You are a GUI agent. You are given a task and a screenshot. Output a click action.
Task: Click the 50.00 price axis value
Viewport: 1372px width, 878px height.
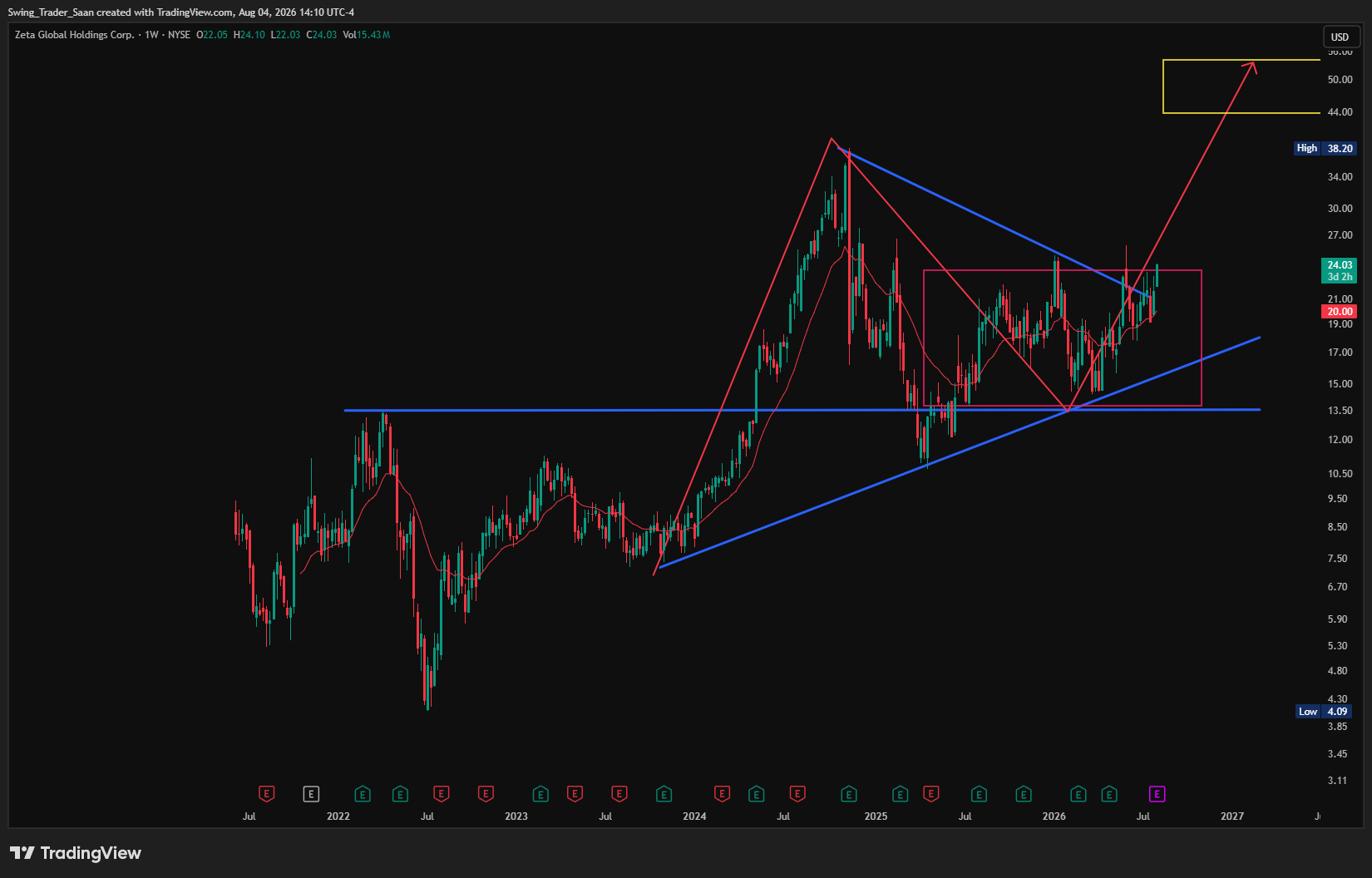coord(1340,80)
